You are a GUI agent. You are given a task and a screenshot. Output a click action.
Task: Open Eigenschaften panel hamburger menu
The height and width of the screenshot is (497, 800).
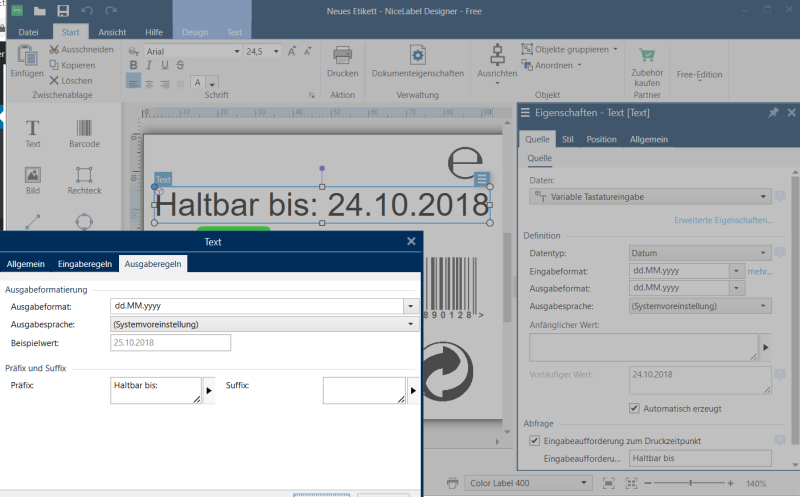click(525, 112)
